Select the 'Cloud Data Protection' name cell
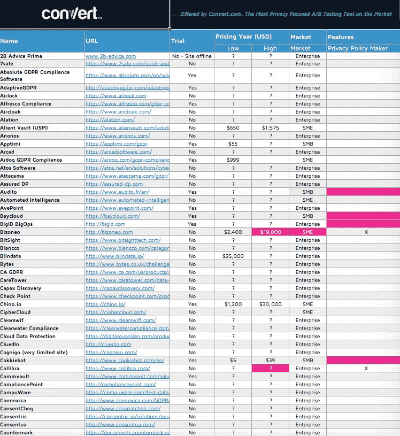400x436 pixels. pos(42,336)
